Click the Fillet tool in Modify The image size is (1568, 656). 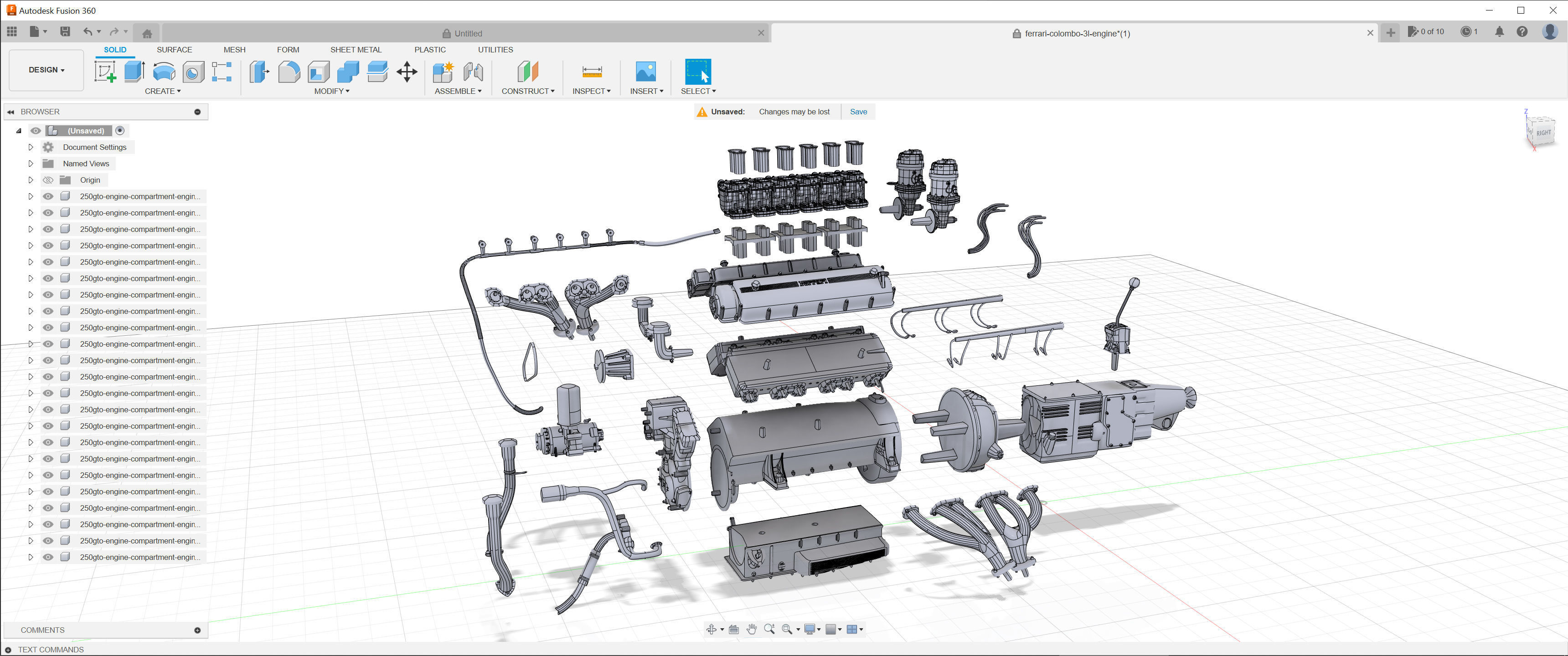point(289,72)
